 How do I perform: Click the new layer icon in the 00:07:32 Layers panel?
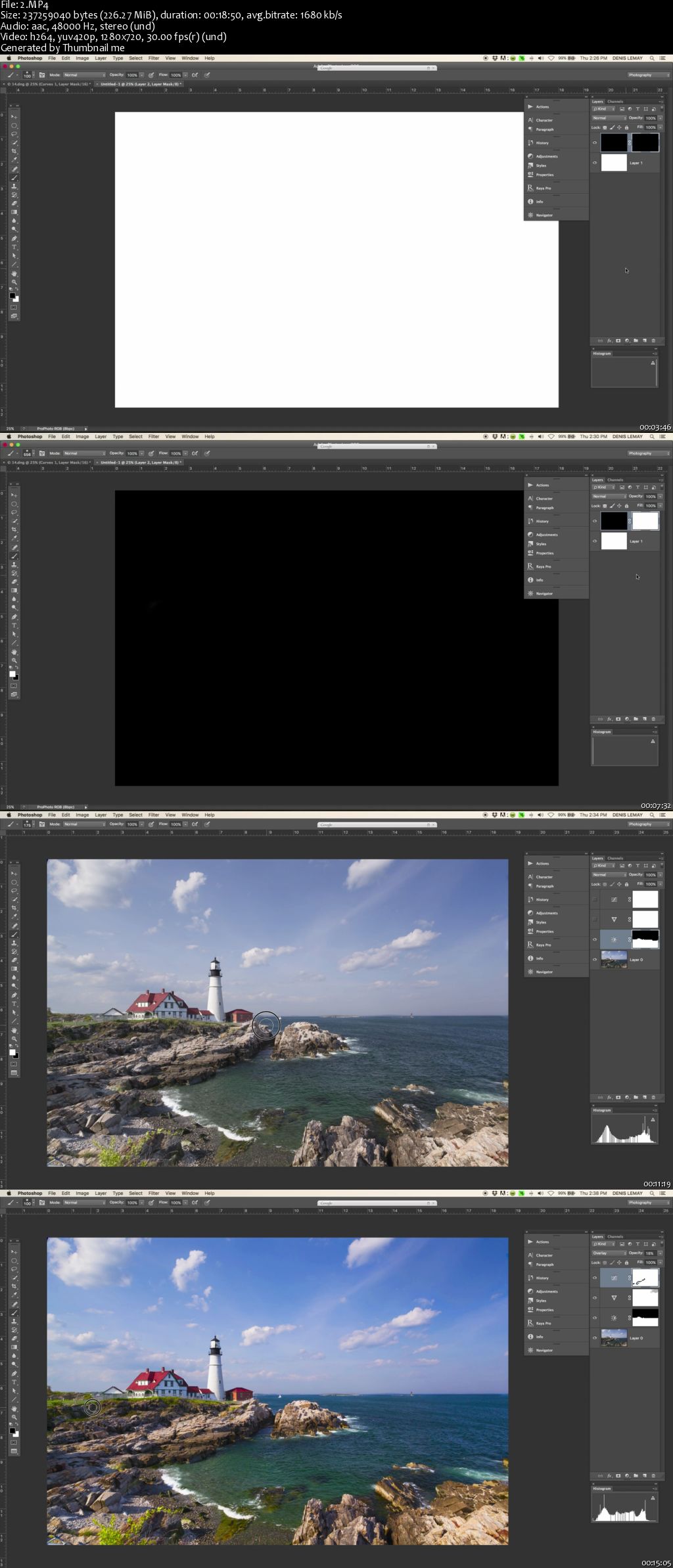click(645, 719)
